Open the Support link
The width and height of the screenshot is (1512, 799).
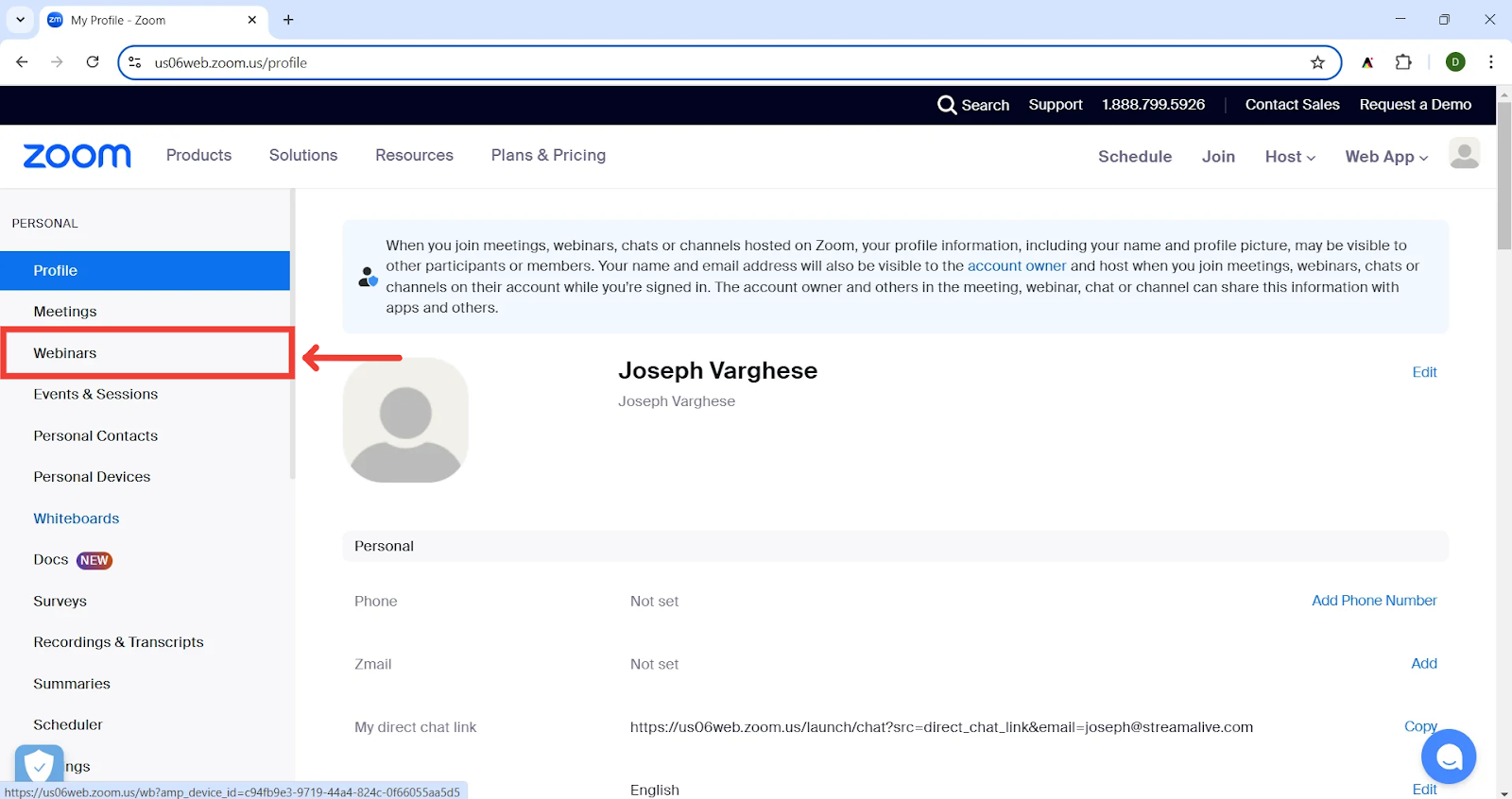[x=1056, y=105]
